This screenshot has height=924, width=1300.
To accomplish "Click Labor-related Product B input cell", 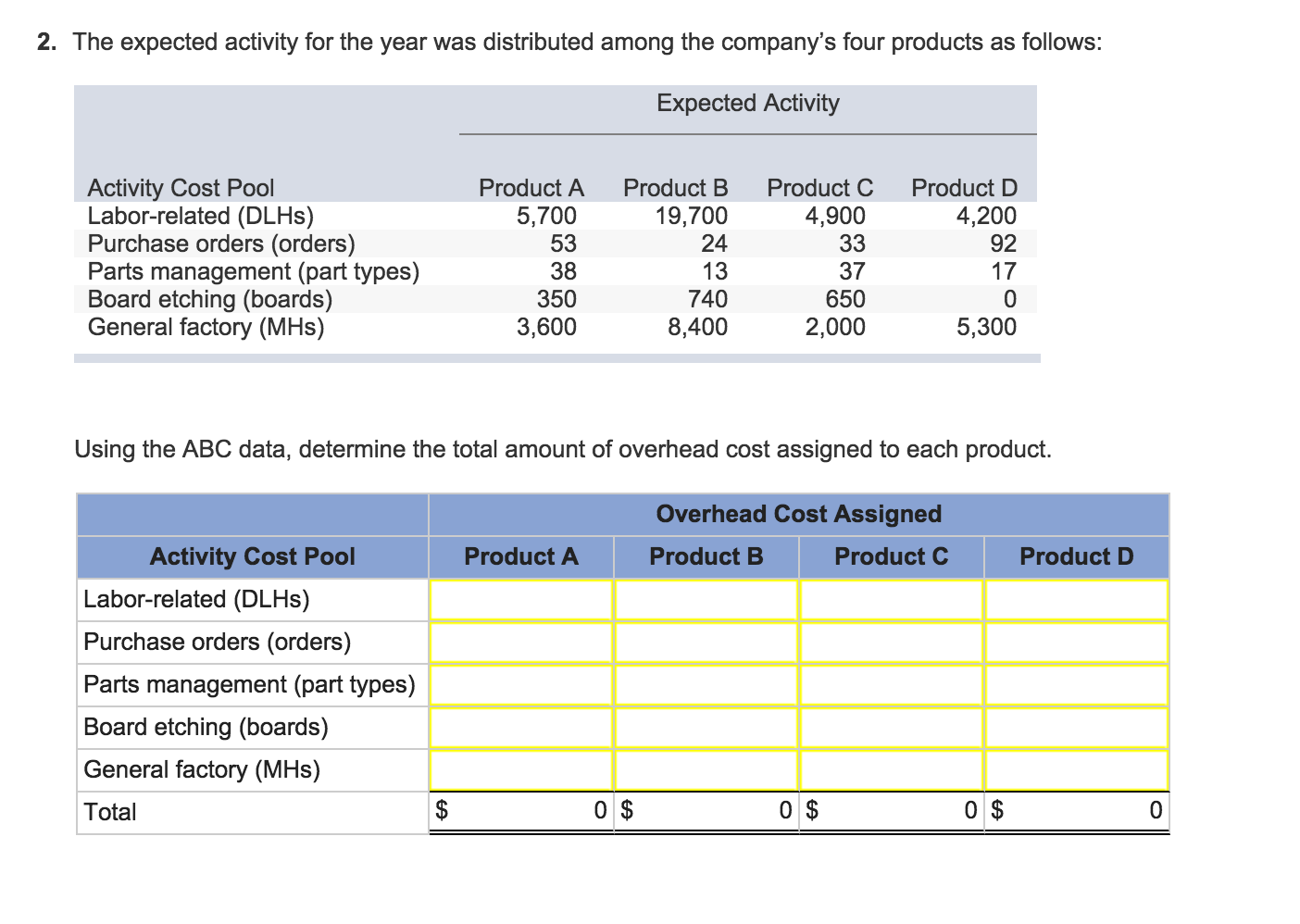I will coord(706,600).
